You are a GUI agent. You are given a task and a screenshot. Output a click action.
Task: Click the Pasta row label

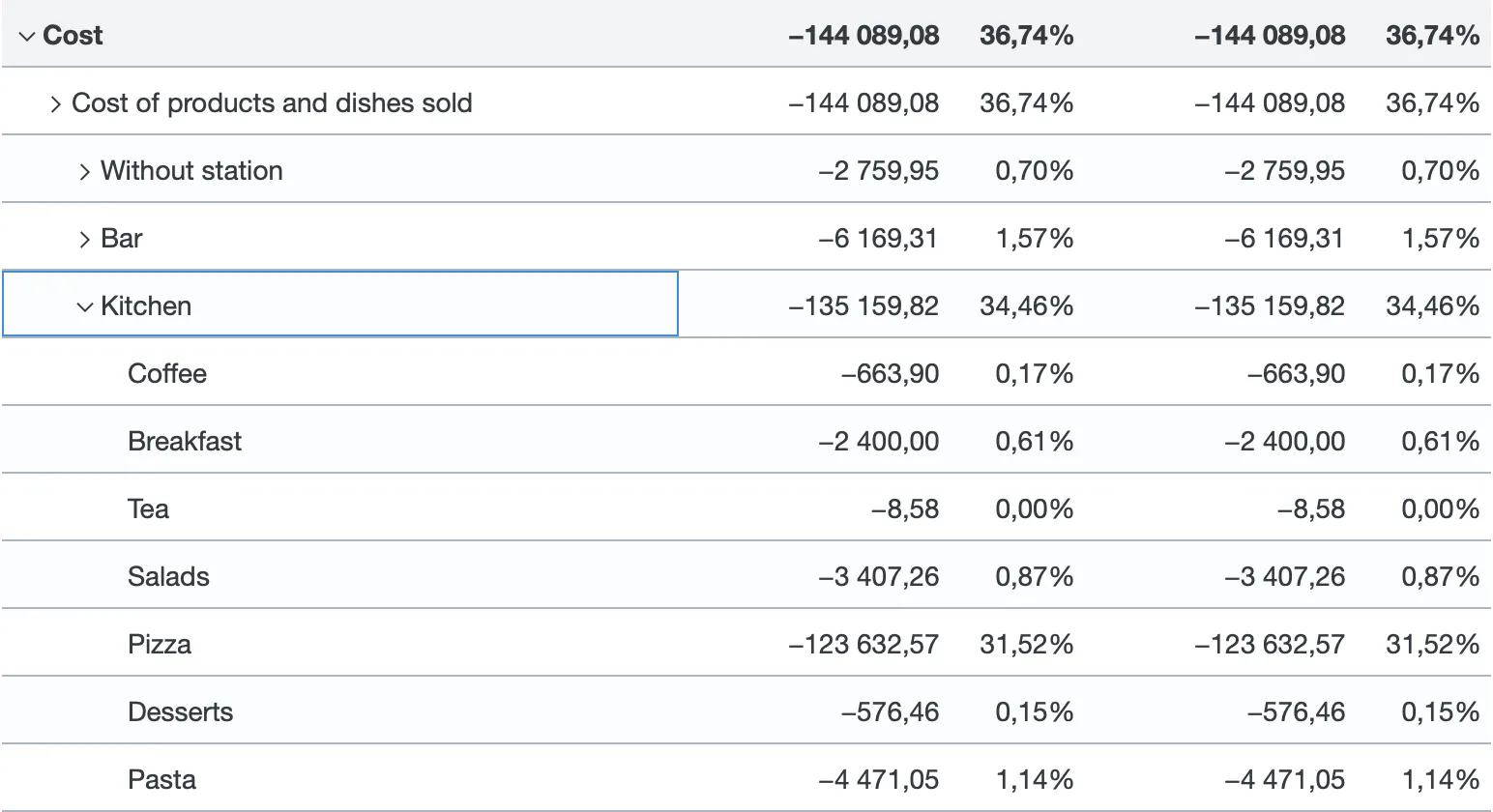(161, 780)
